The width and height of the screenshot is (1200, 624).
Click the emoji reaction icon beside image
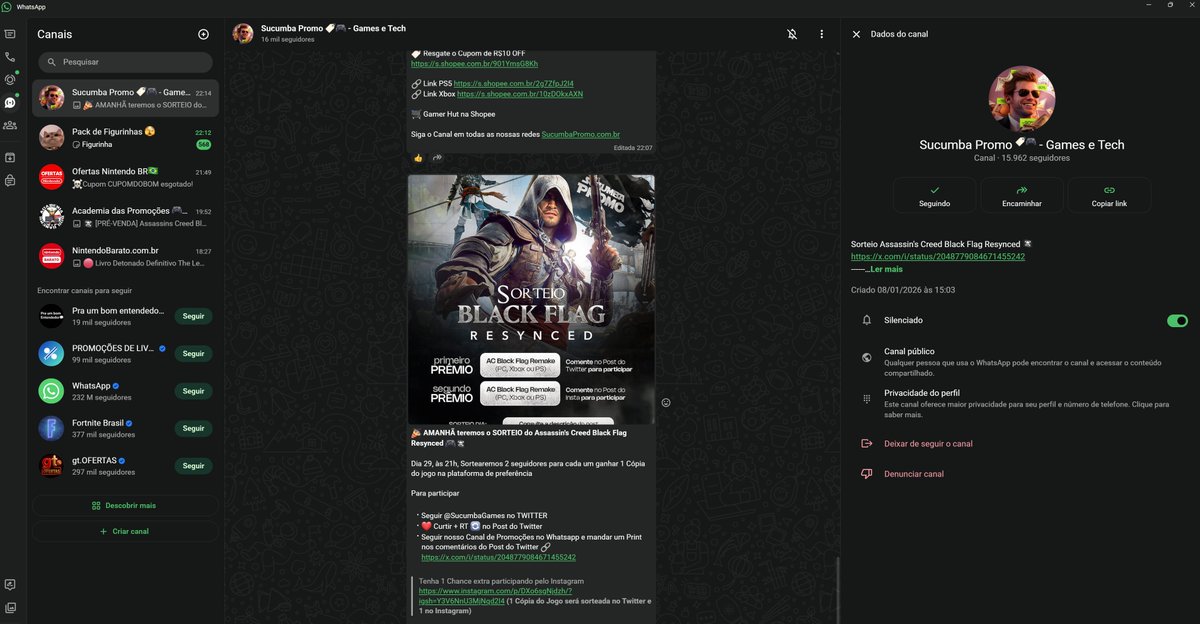[666, 403]
